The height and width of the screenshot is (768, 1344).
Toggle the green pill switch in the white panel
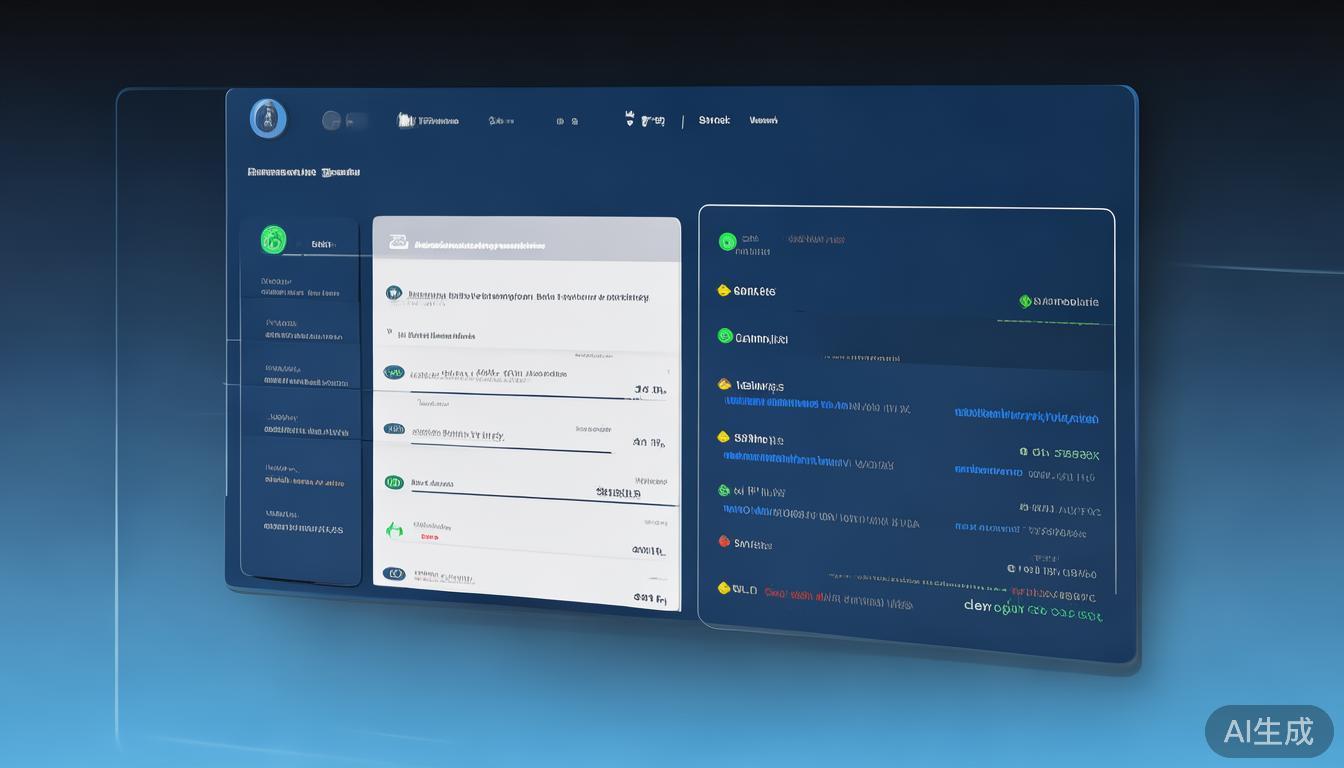[394, 482]
